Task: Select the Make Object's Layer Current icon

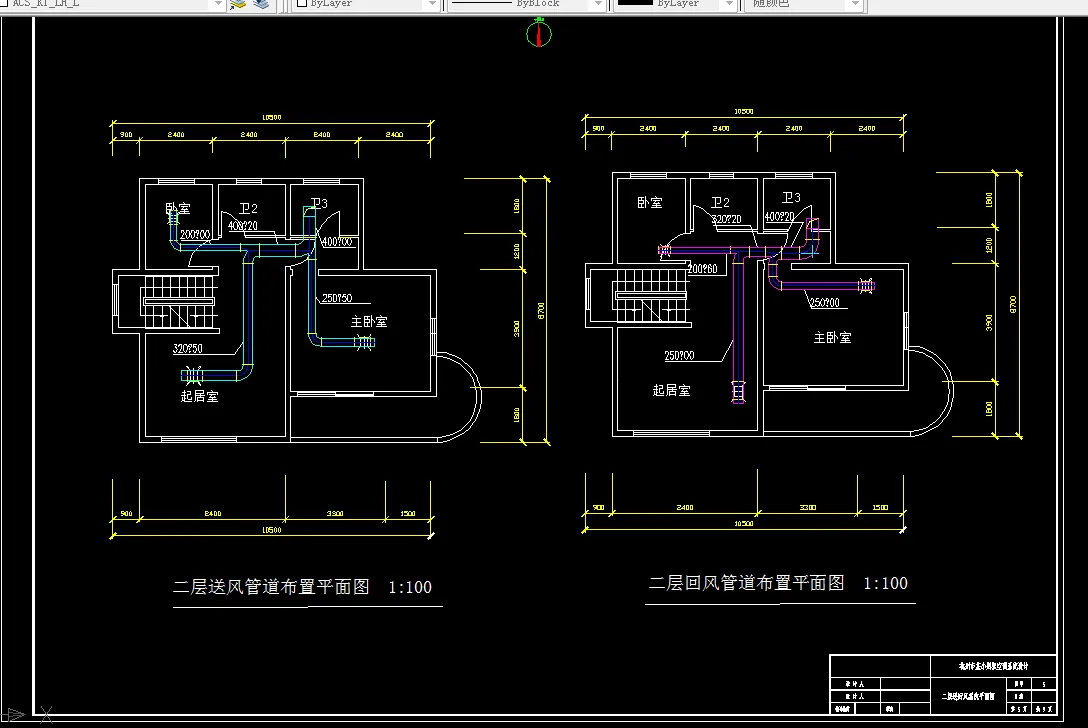Action: [236, 6]
